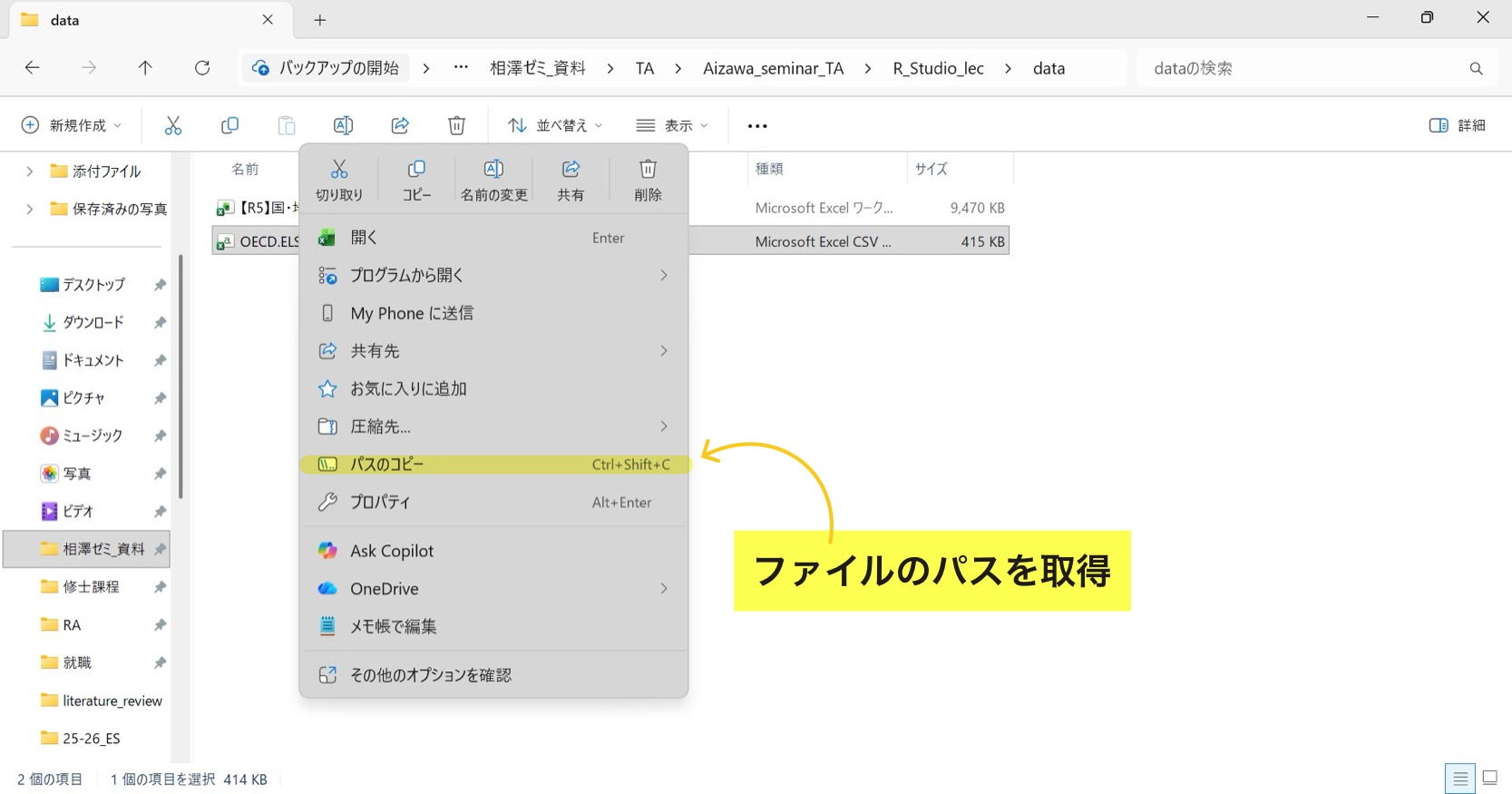Image resolution: width=1512 pixels, height=794 pixels.
Task: Click the share icon in the toolbar
Action: (x=400, y=125)
